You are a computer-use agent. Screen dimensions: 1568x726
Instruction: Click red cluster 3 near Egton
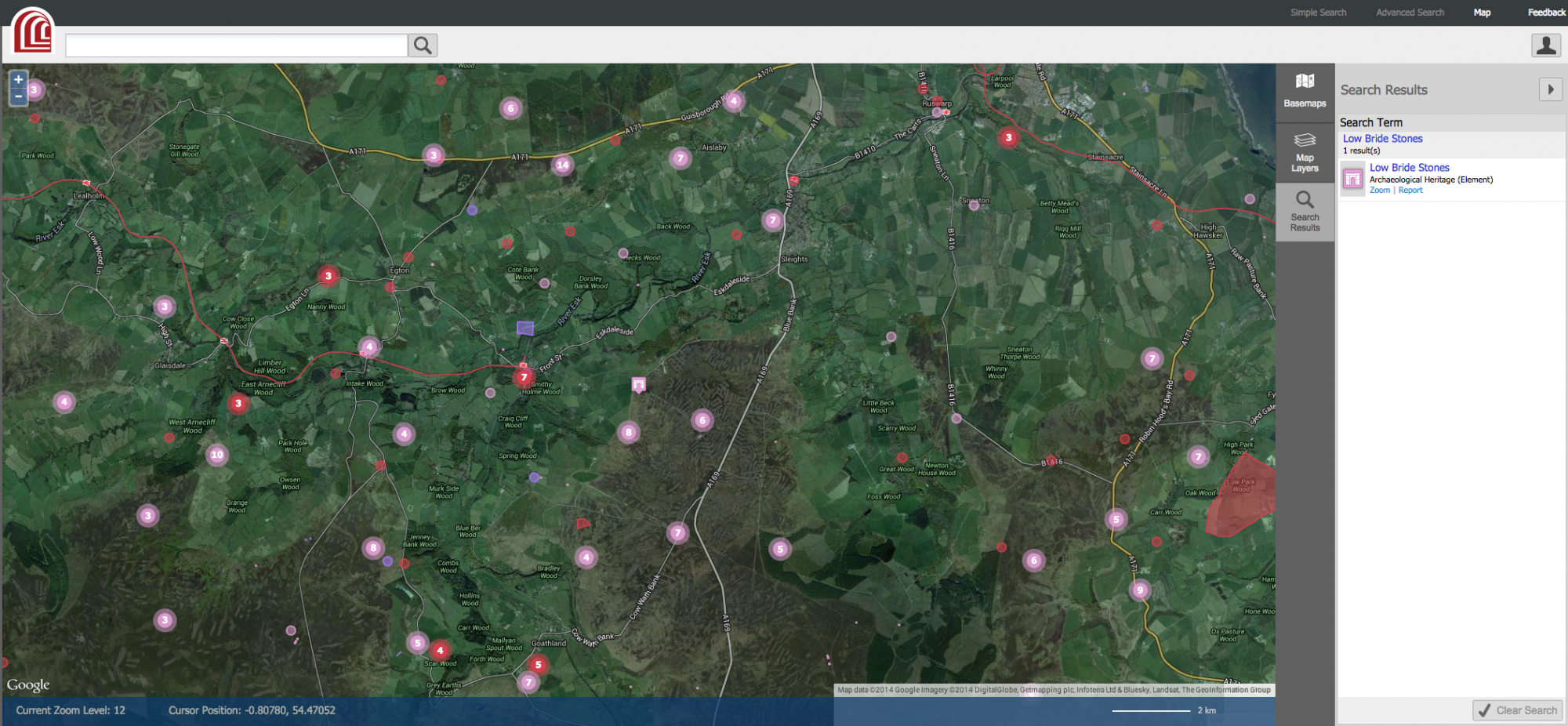pyautogui.click(x=328, y=275)
